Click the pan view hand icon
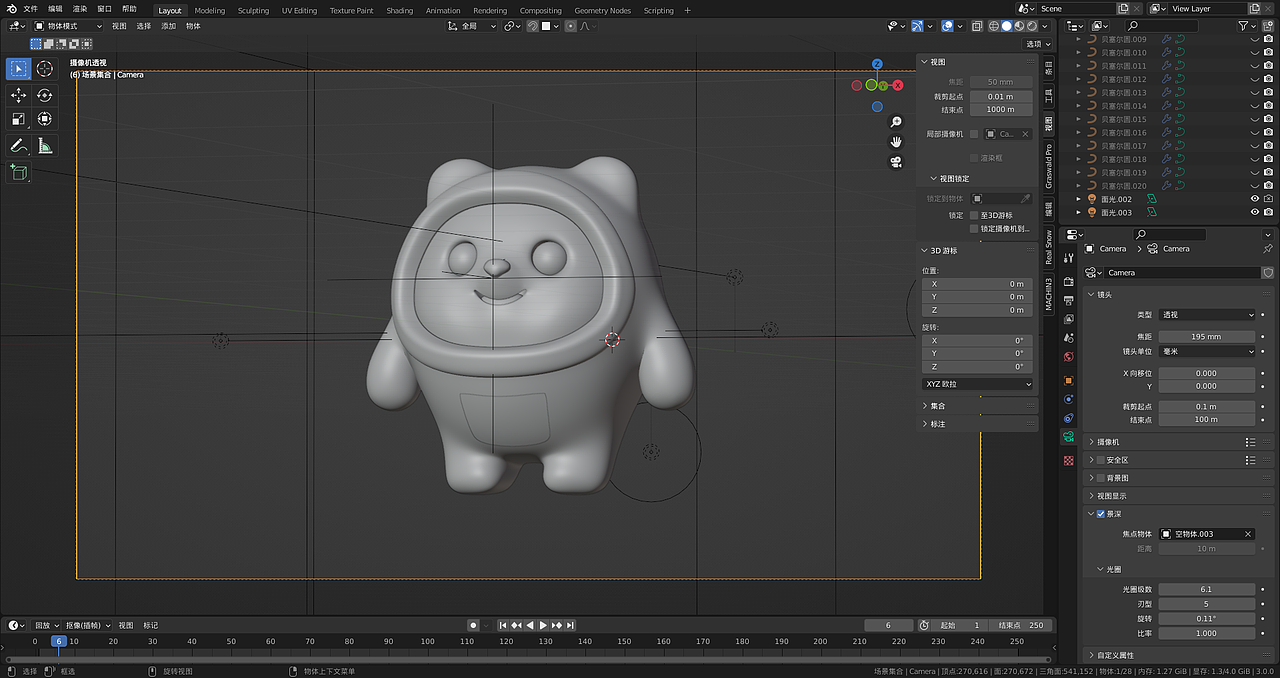Screen dimensions: 1280x678 896,142
